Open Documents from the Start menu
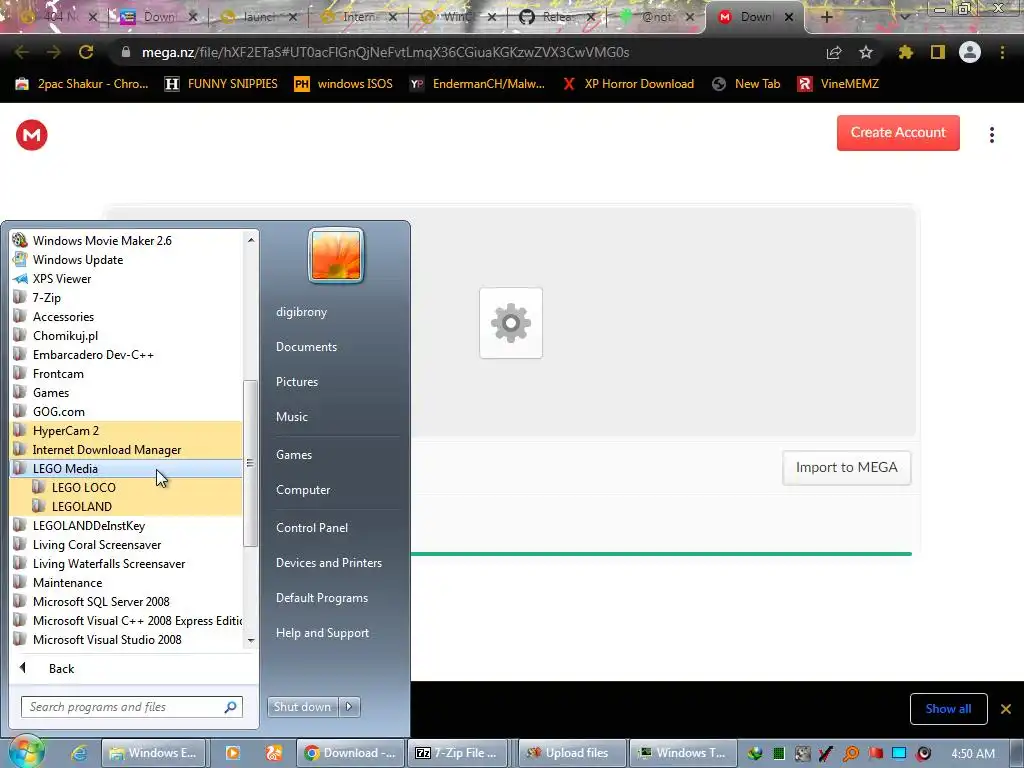Screen dimensions: 1024x768 tap(306, 347)
